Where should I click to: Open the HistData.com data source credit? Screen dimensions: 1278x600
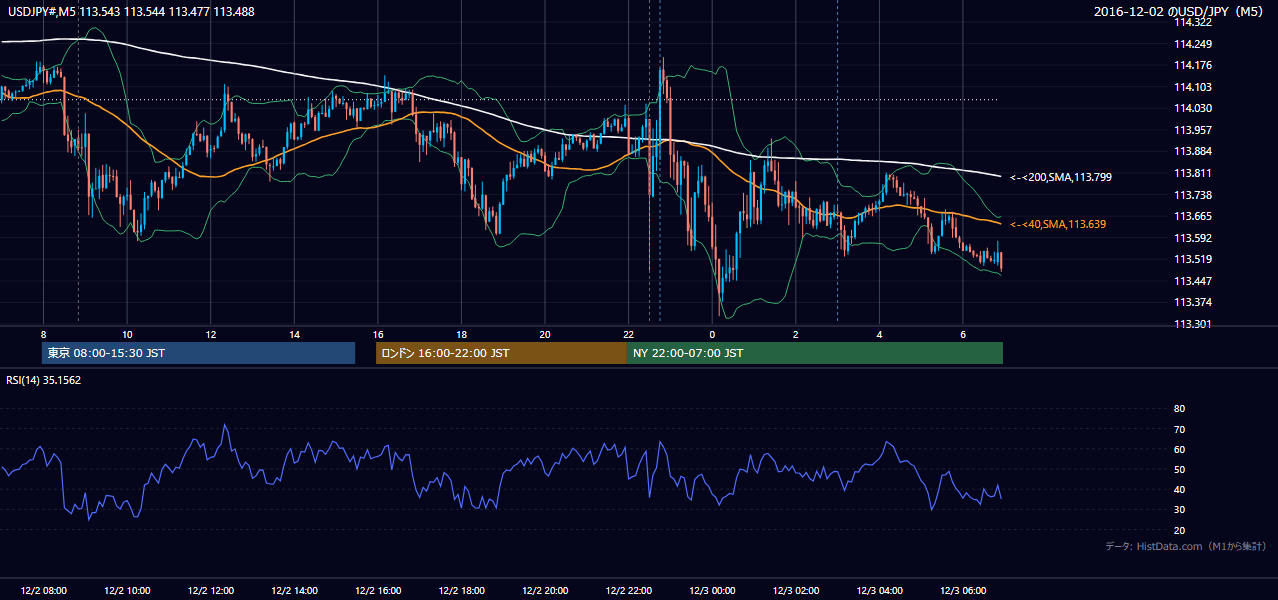coord(1185,546)
